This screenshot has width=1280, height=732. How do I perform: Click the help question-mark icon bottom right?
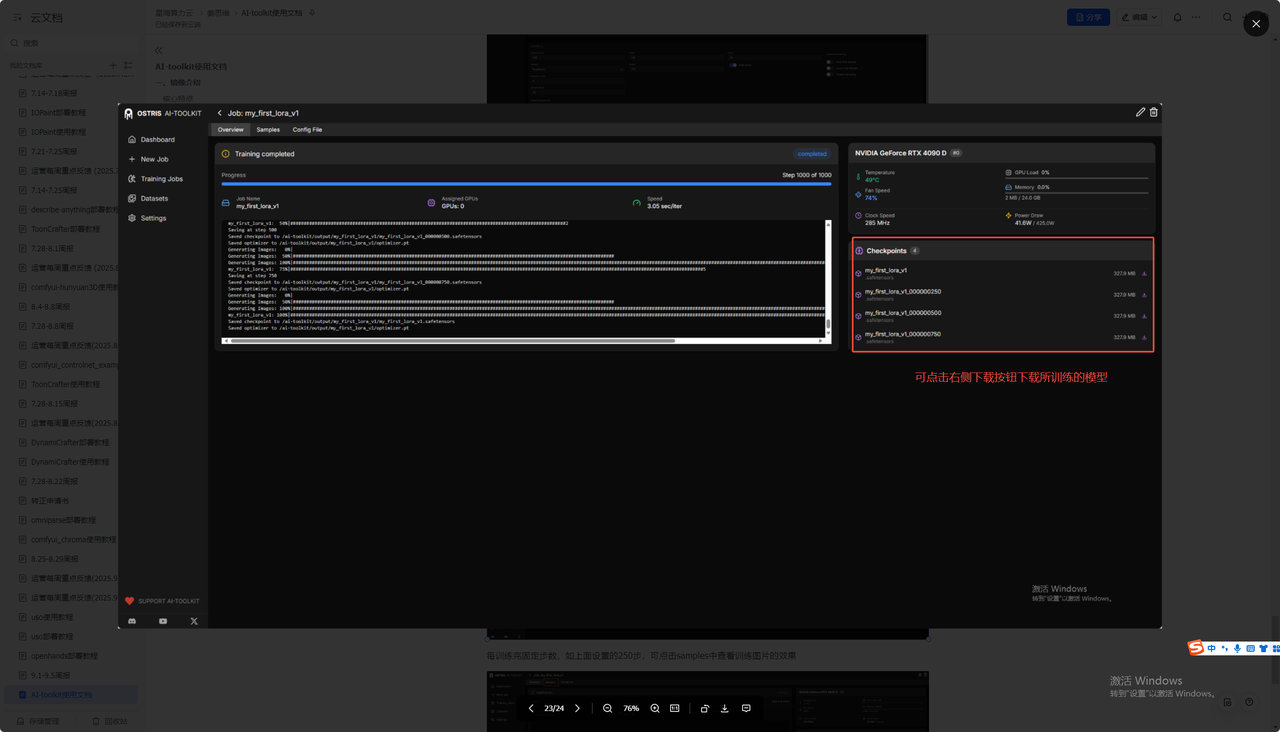pos(1249,702)
